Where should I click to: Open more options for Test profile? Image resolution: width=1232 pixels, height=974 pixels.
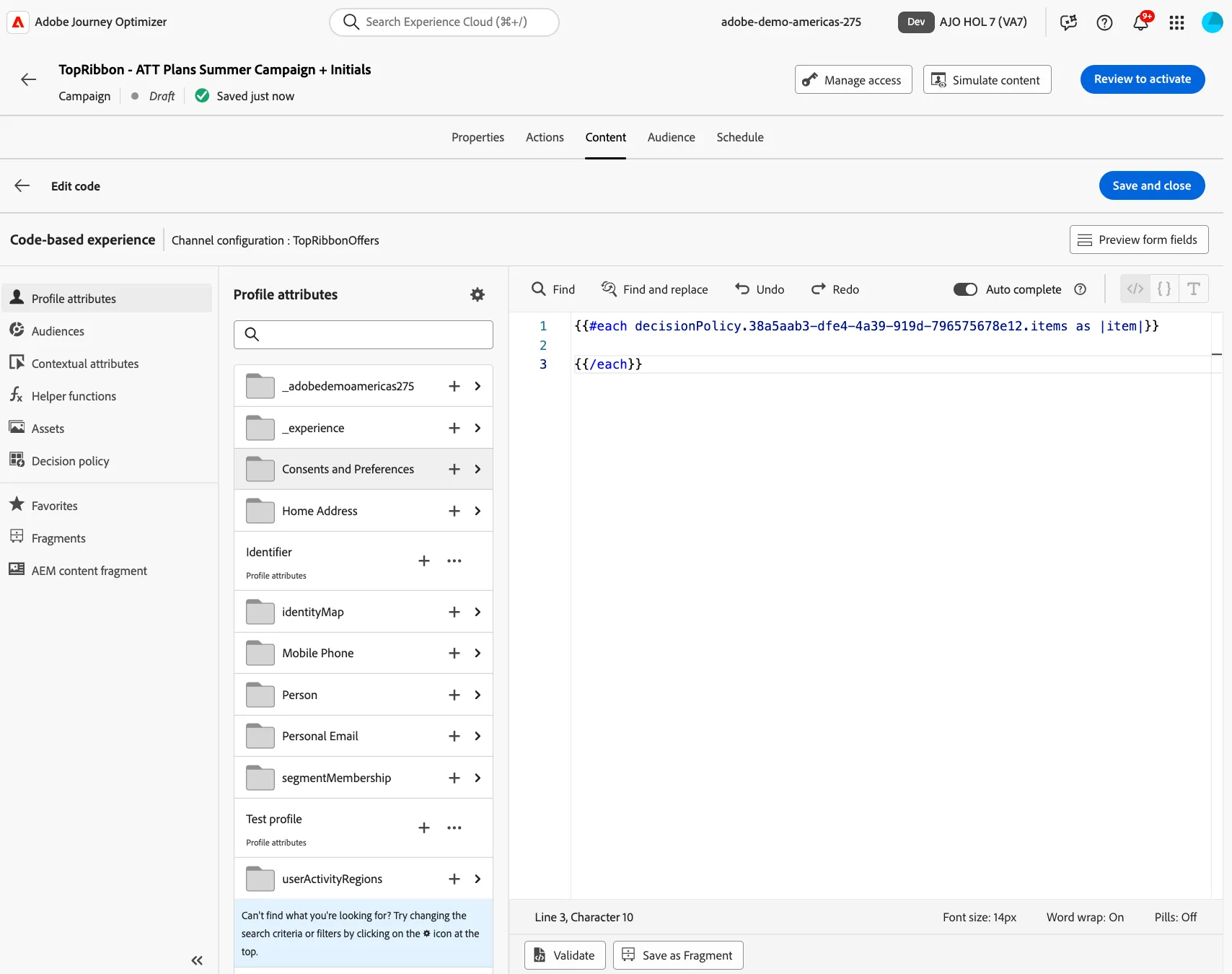(x=454, y=828)
